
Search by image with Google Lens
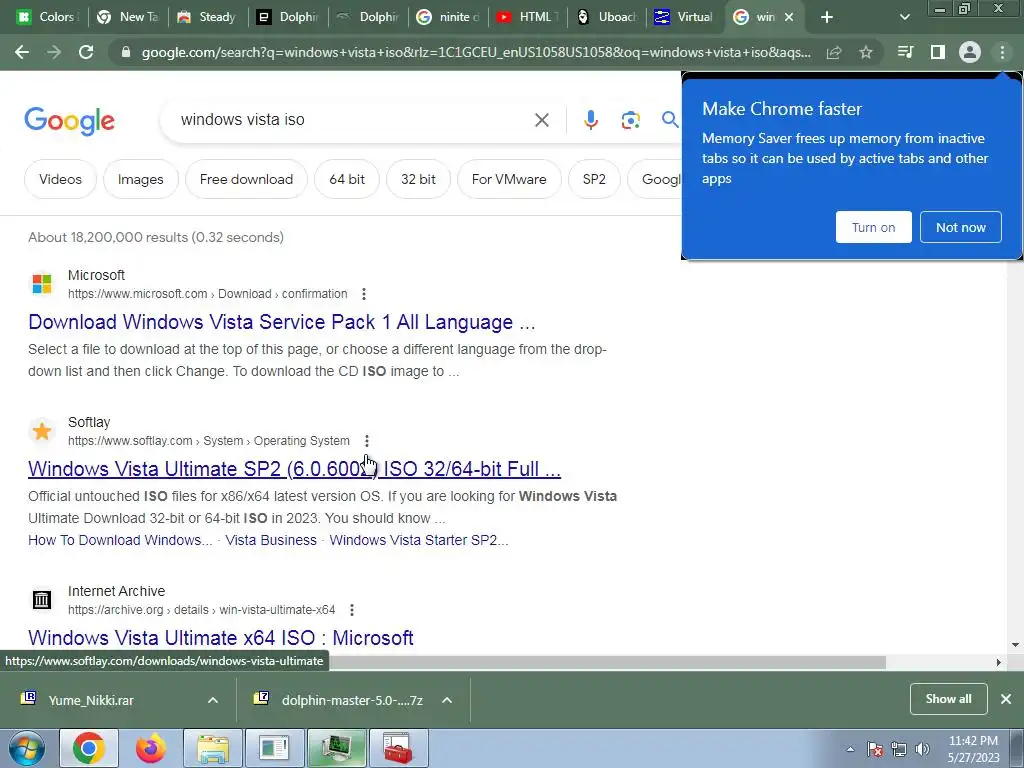pos(630,120)
